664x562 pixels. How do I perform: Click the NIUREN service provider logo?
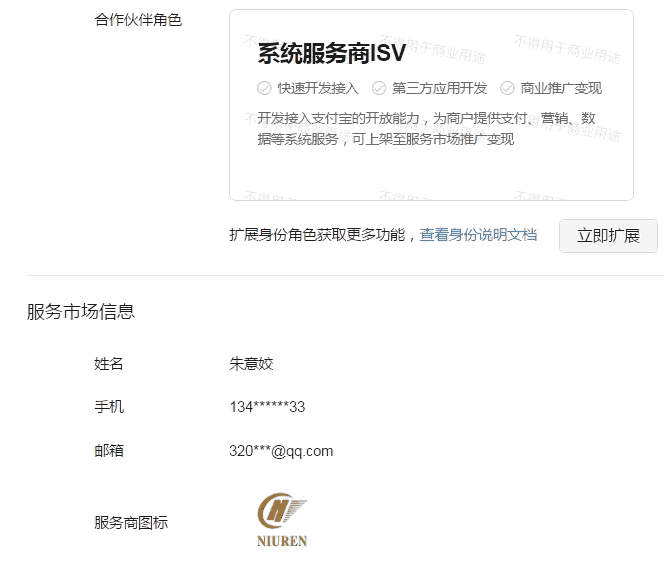click(x=282, y=520)
